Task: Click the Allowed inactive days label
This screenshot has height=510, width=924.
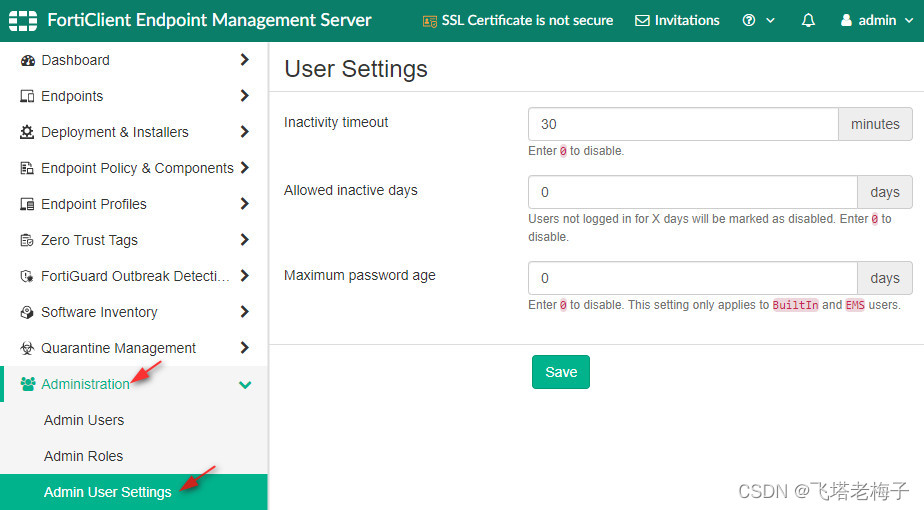Action: [351, 190]
